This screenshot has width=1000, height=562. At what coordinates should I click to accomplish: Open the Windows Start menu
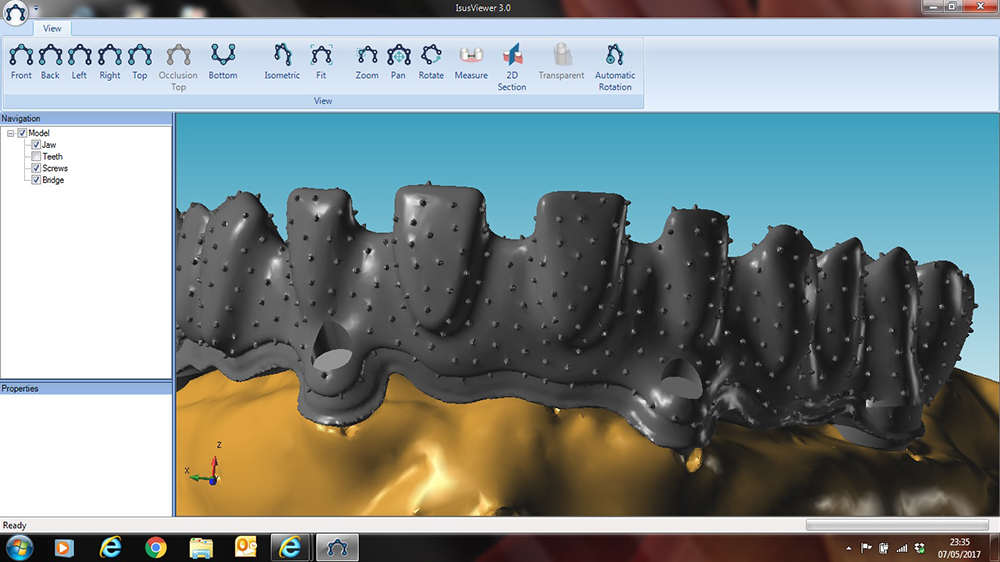19,546
